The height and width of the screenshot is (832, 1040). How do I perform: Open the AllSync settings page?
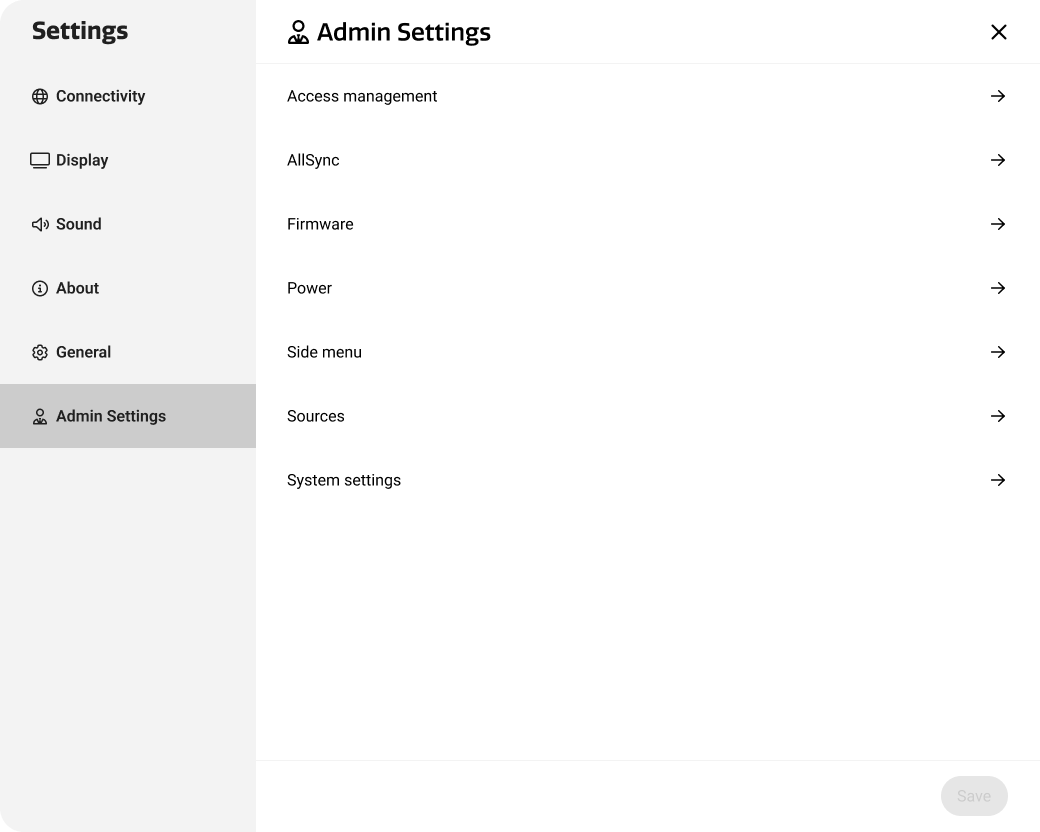pos(313,160)
